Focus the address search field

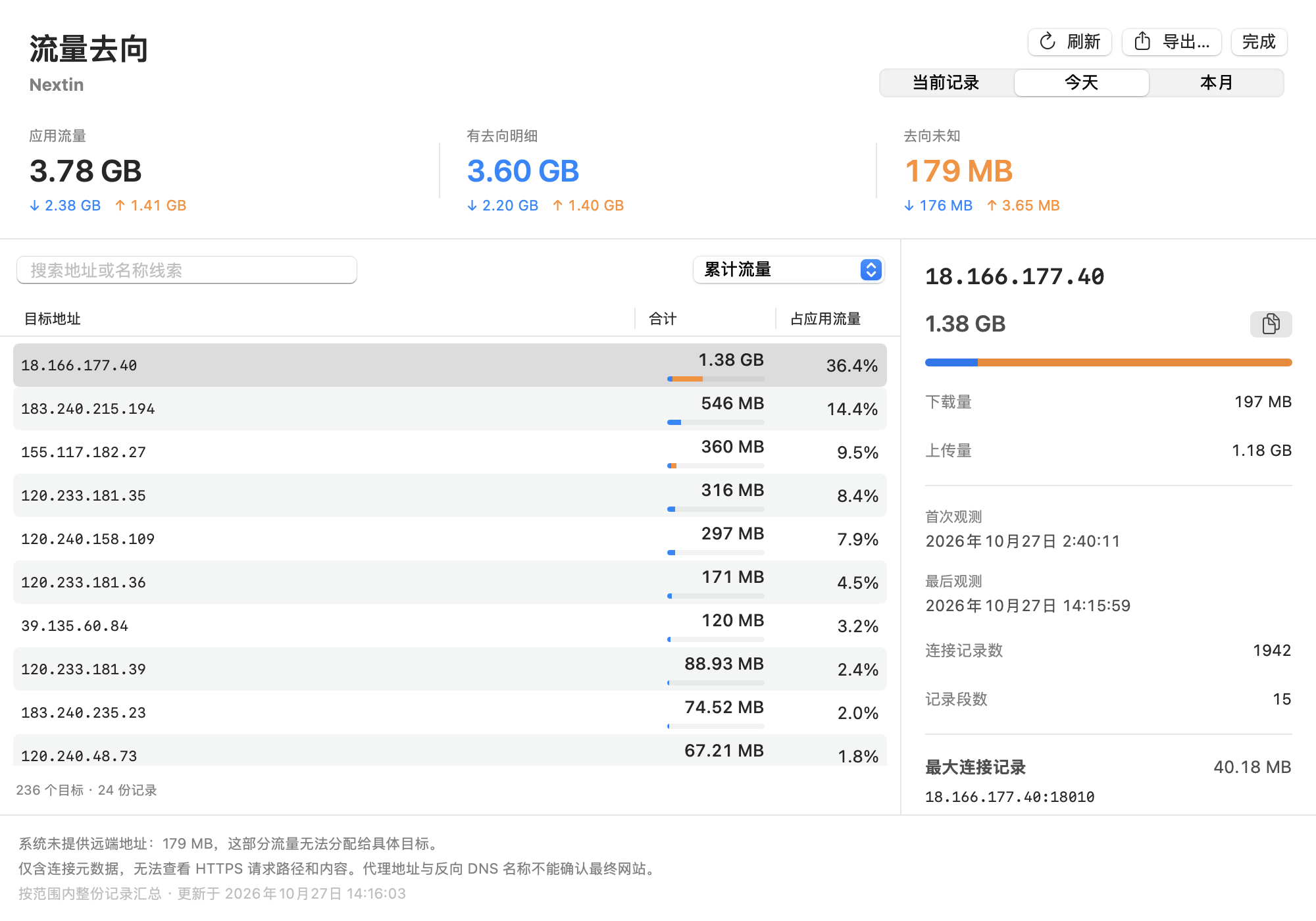click(187, 270)
